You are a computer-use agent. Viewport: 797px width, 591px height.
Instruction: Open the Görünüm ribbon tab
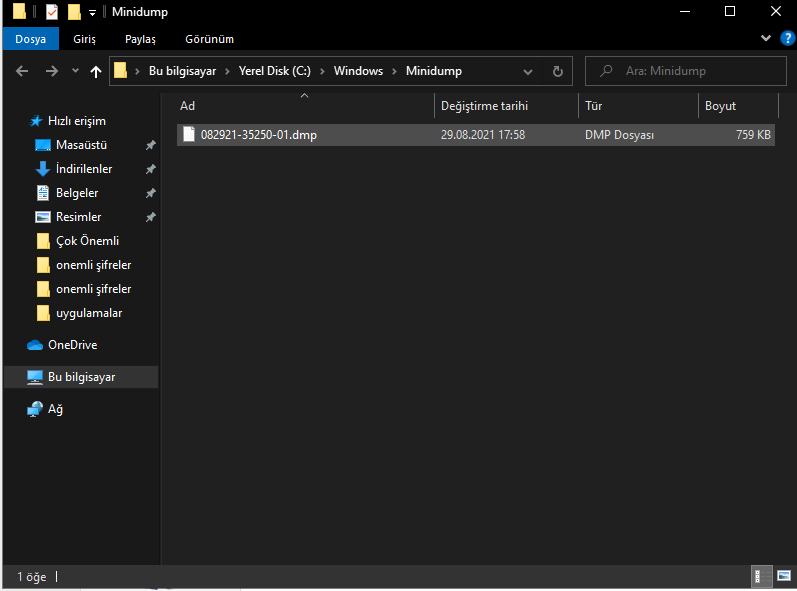(209, 39)
